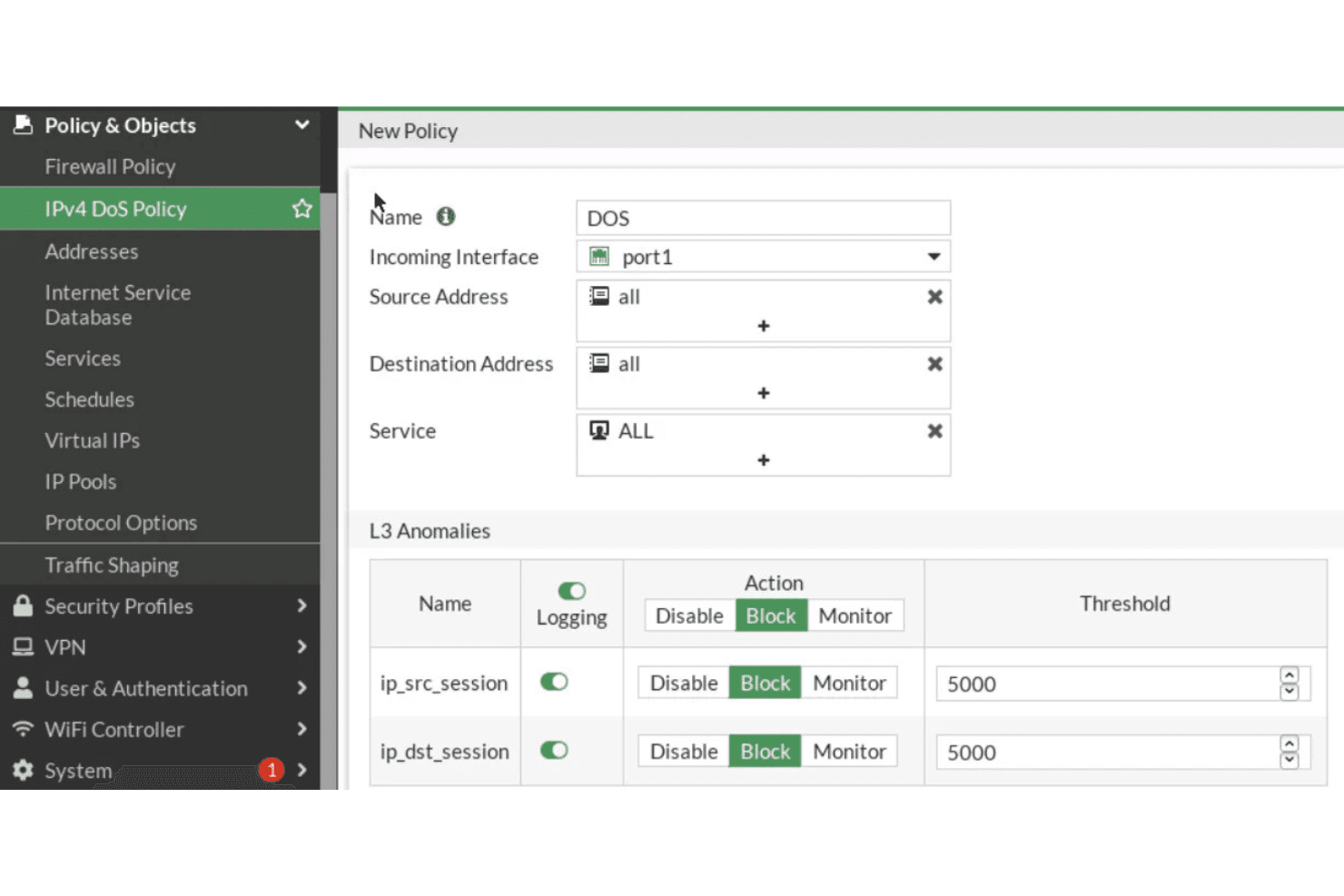Expand the User & Authentication chevron
This screenshot has height=896, width=1344.
point(302,688)
